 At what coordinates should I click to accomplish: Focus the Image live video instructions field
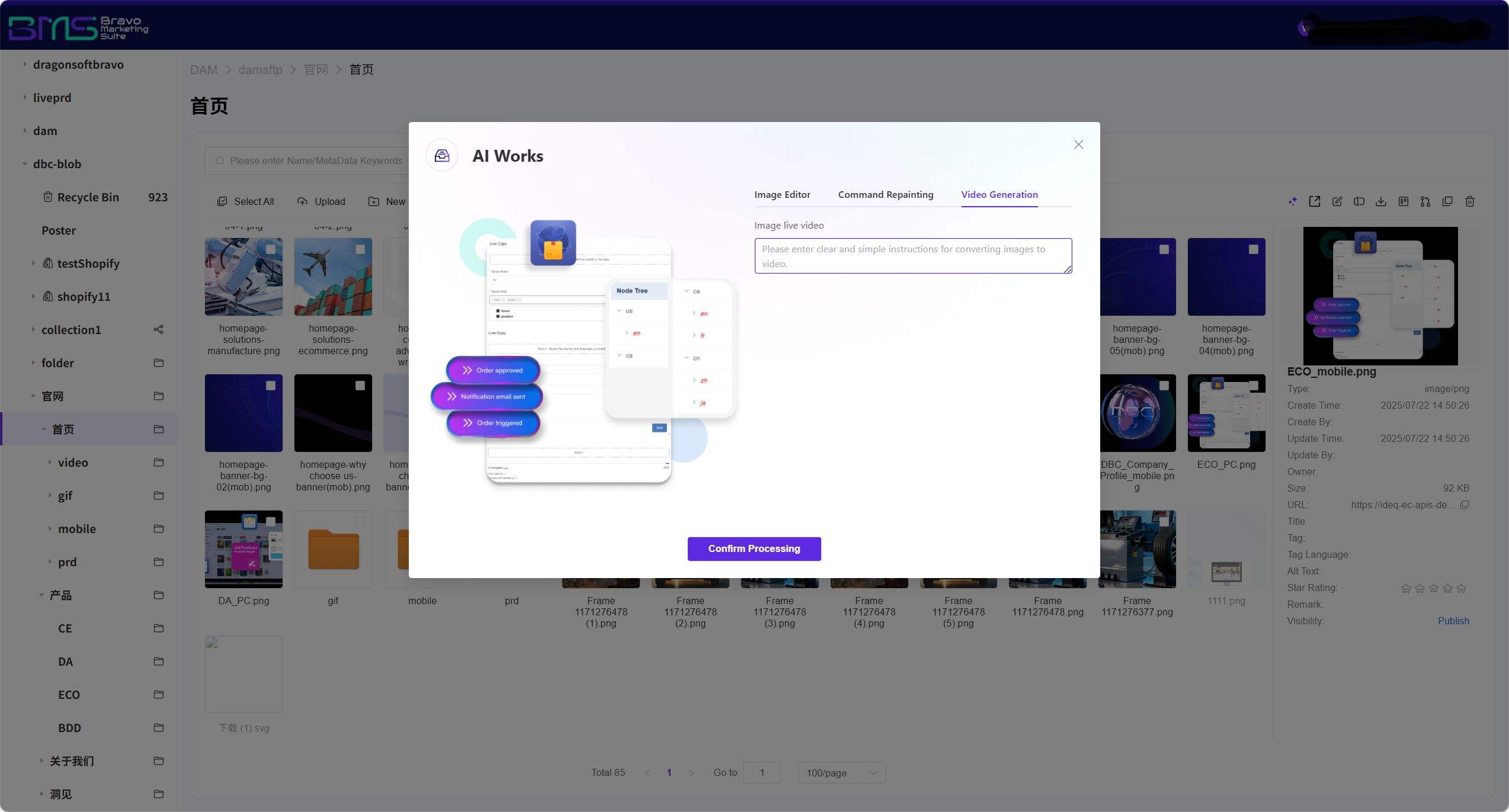coord(912,256)
